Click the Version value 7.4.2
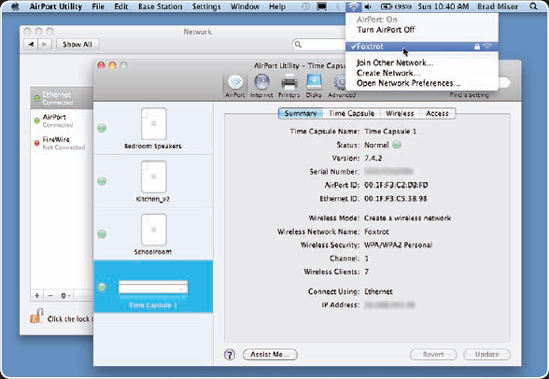The width and height of the screenshot is (549, 379). tap(373, 158)
